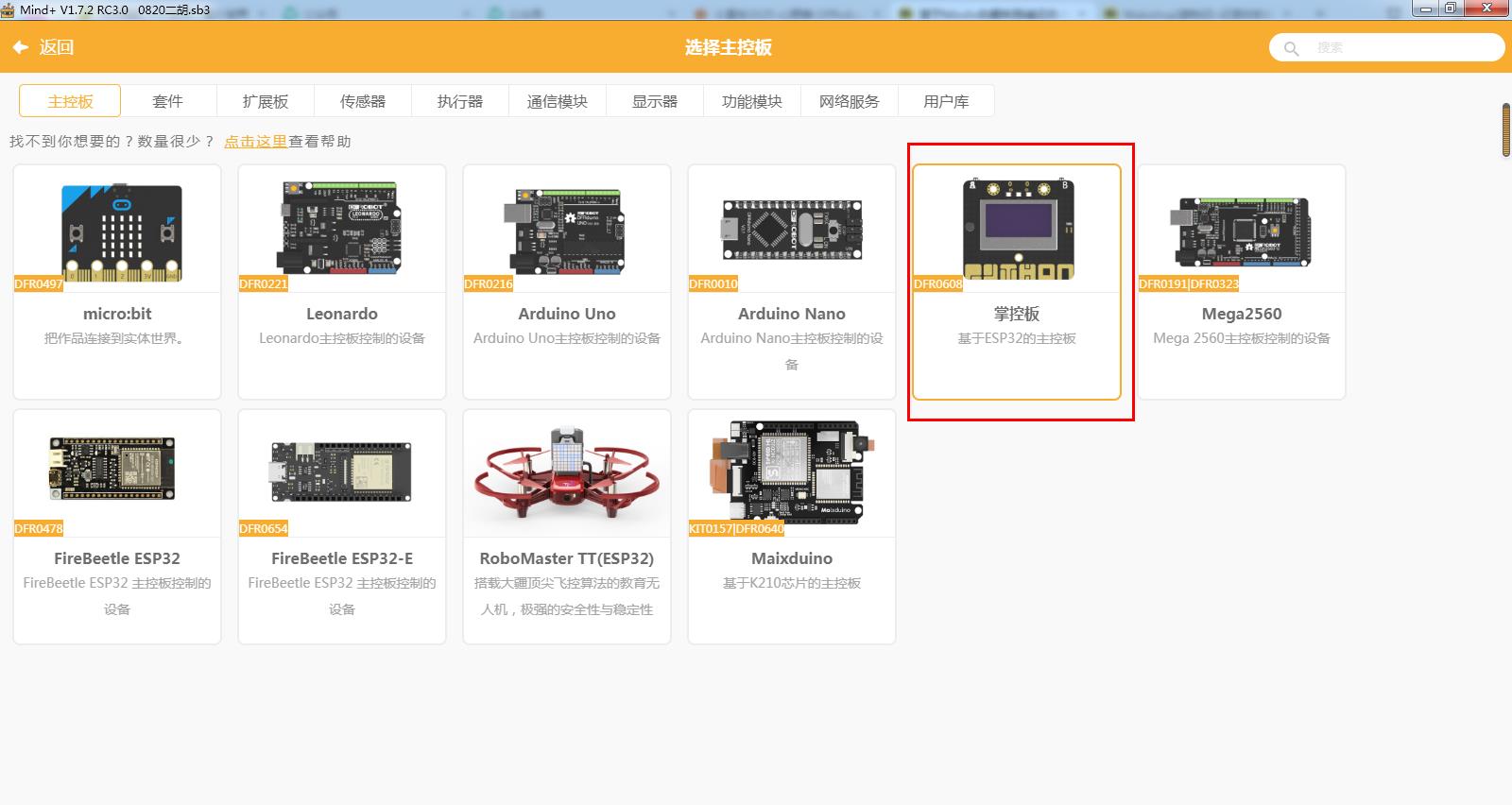Click the micro:bit title text
1512x805 pixels.
pos(117,314)
